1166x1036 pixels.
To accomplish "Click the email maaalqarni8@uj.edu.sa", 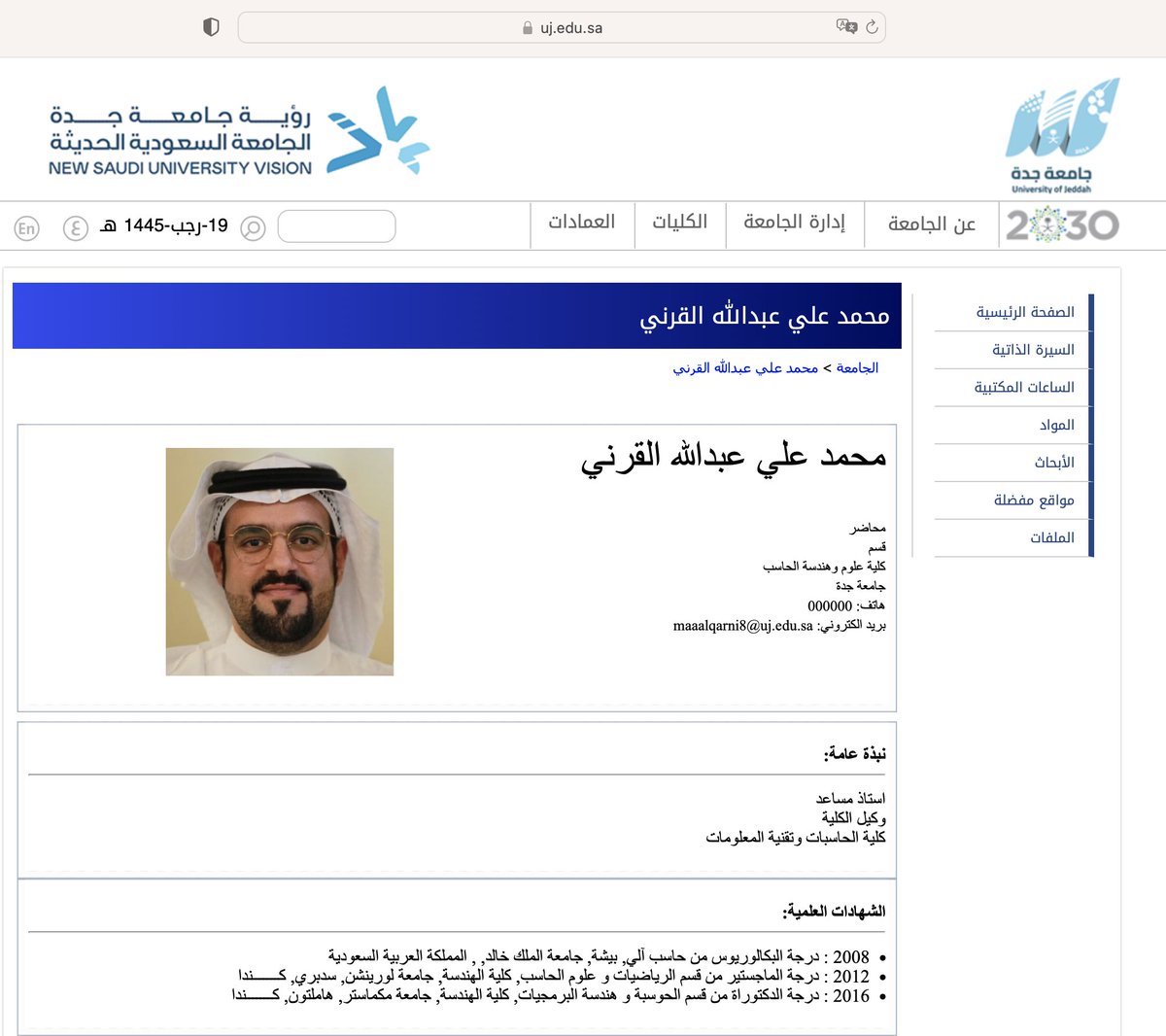I will coord(742,626).
